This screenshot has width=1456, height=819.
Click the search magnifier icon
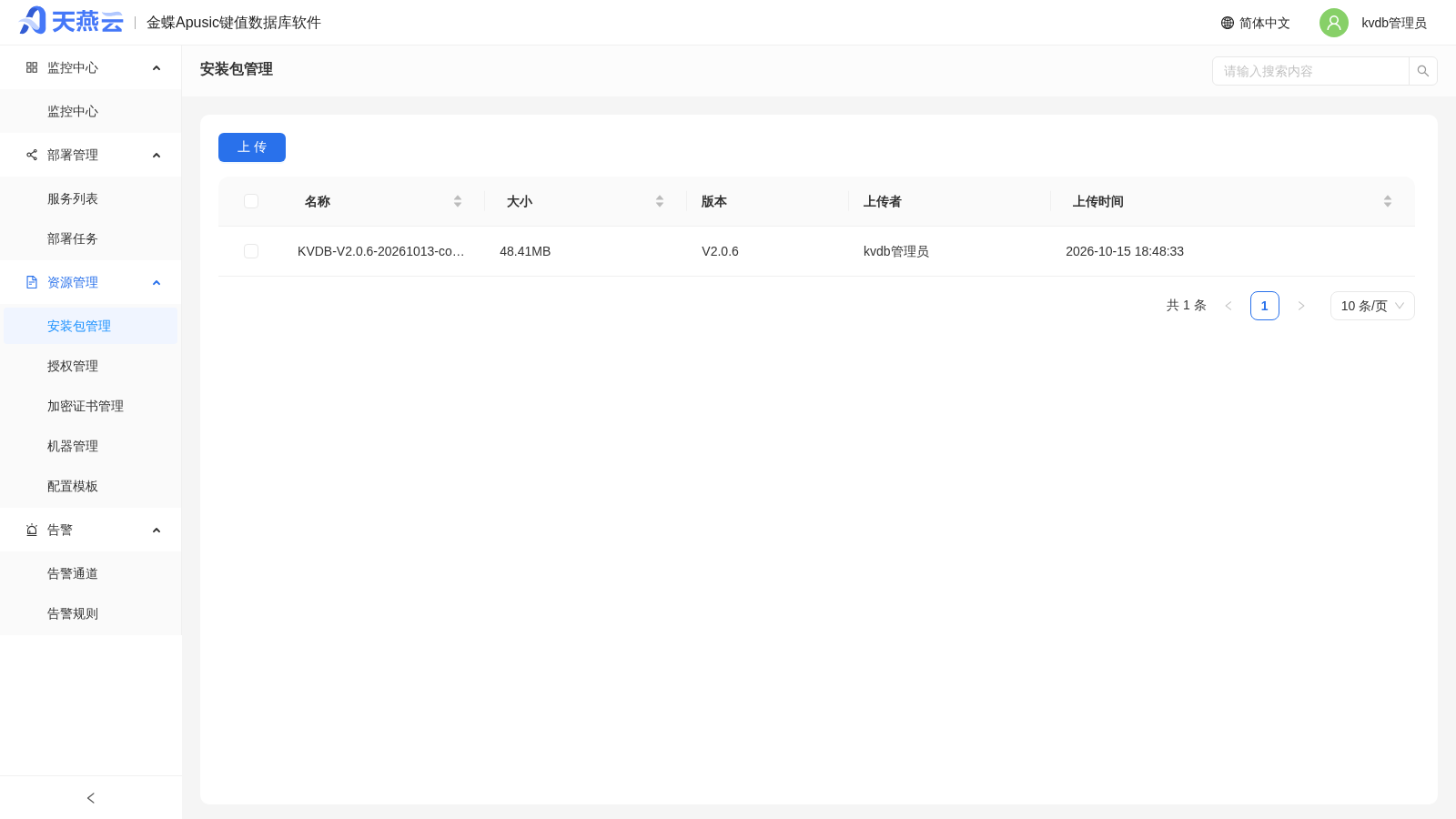[x=1423, y=71]
